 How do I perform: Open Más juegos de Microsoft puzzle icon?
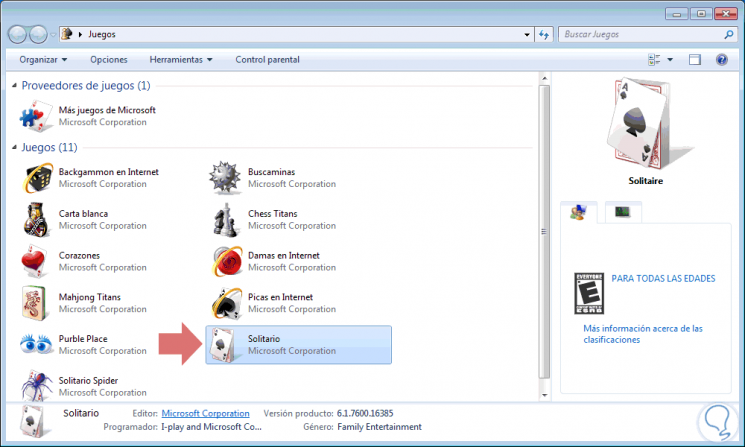click(x=36, y=116)
